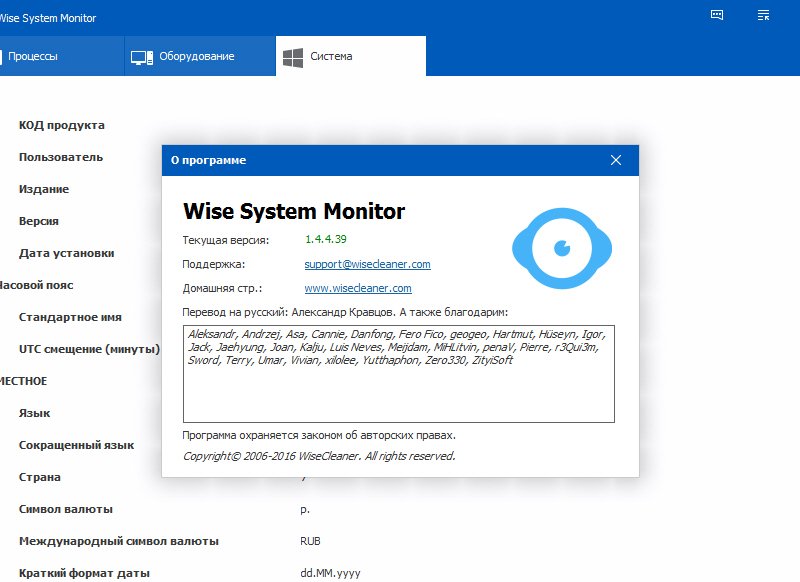Close the О программе dialog
The width and height of the screenshot is (800, 582).
[616, 160]
